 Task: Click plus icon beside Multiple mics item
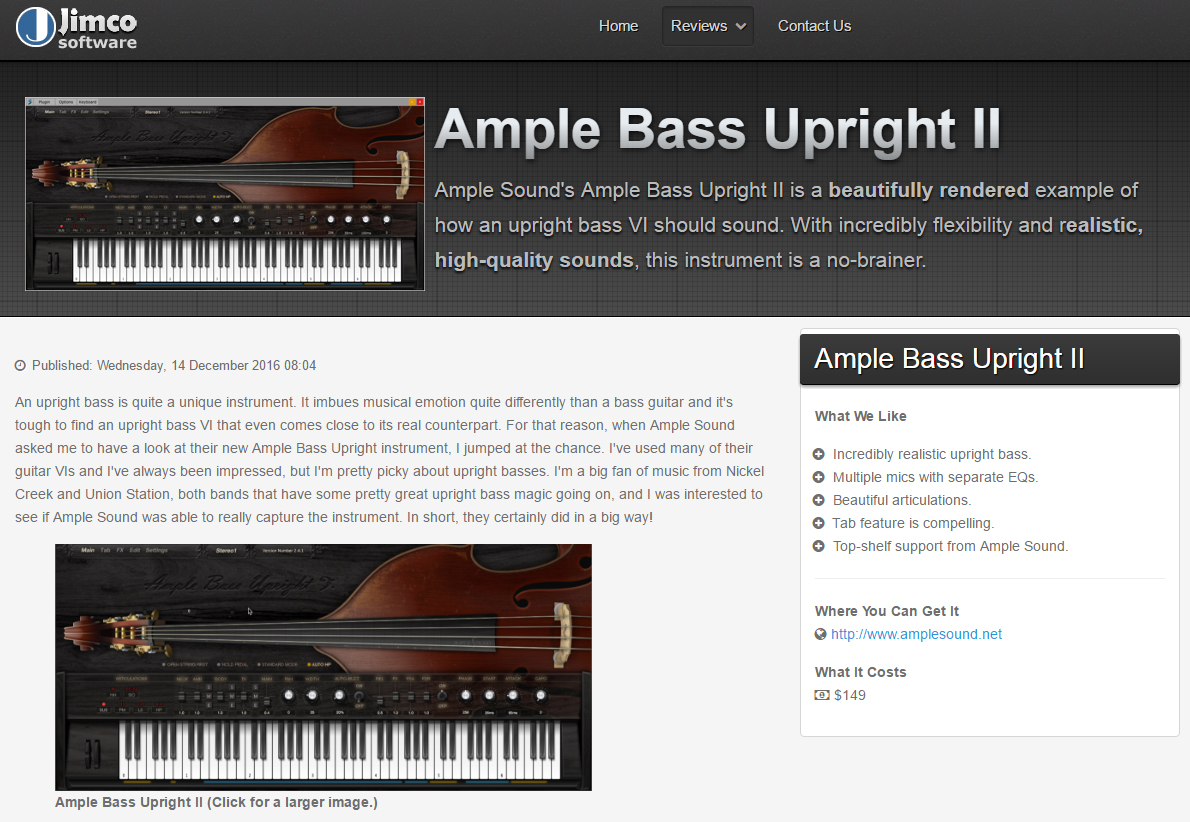point(819,477)
